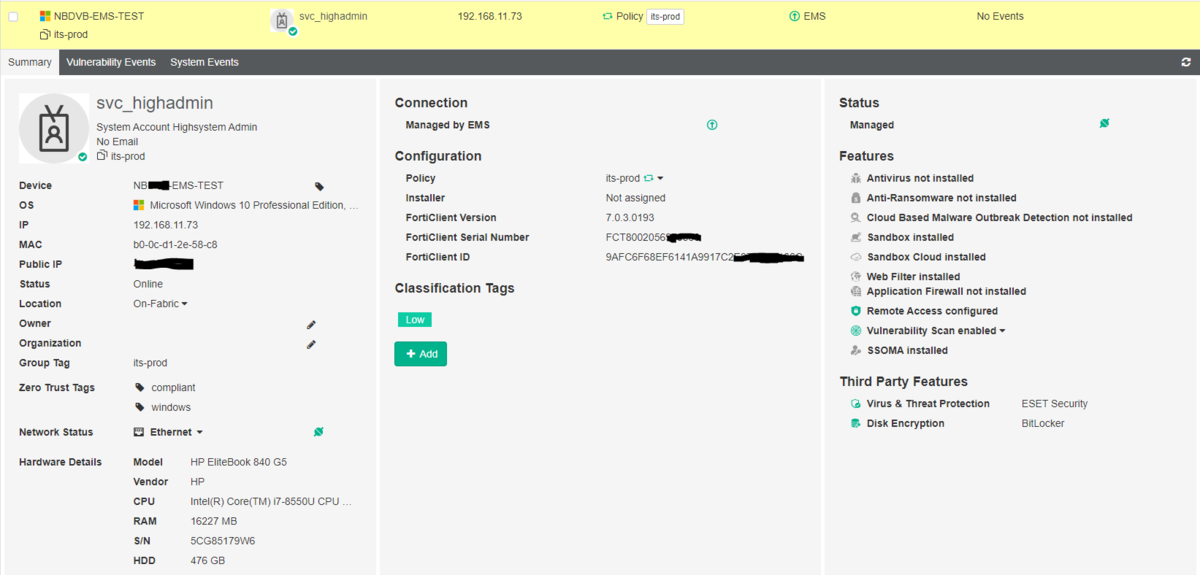
Task: Click the Remote Access configured shield icon
Action: 856,311
